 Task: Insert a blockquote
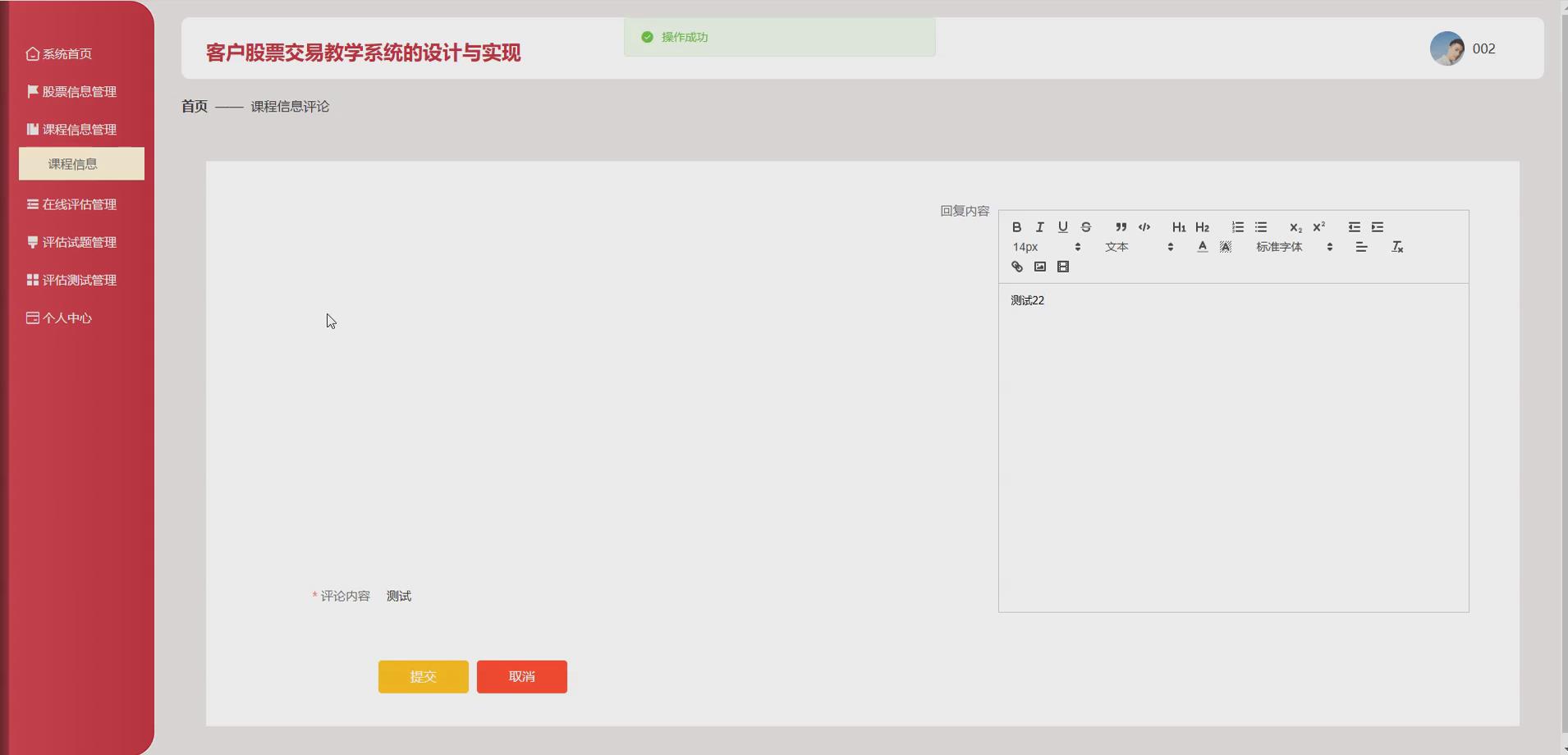pos(1121,227)
